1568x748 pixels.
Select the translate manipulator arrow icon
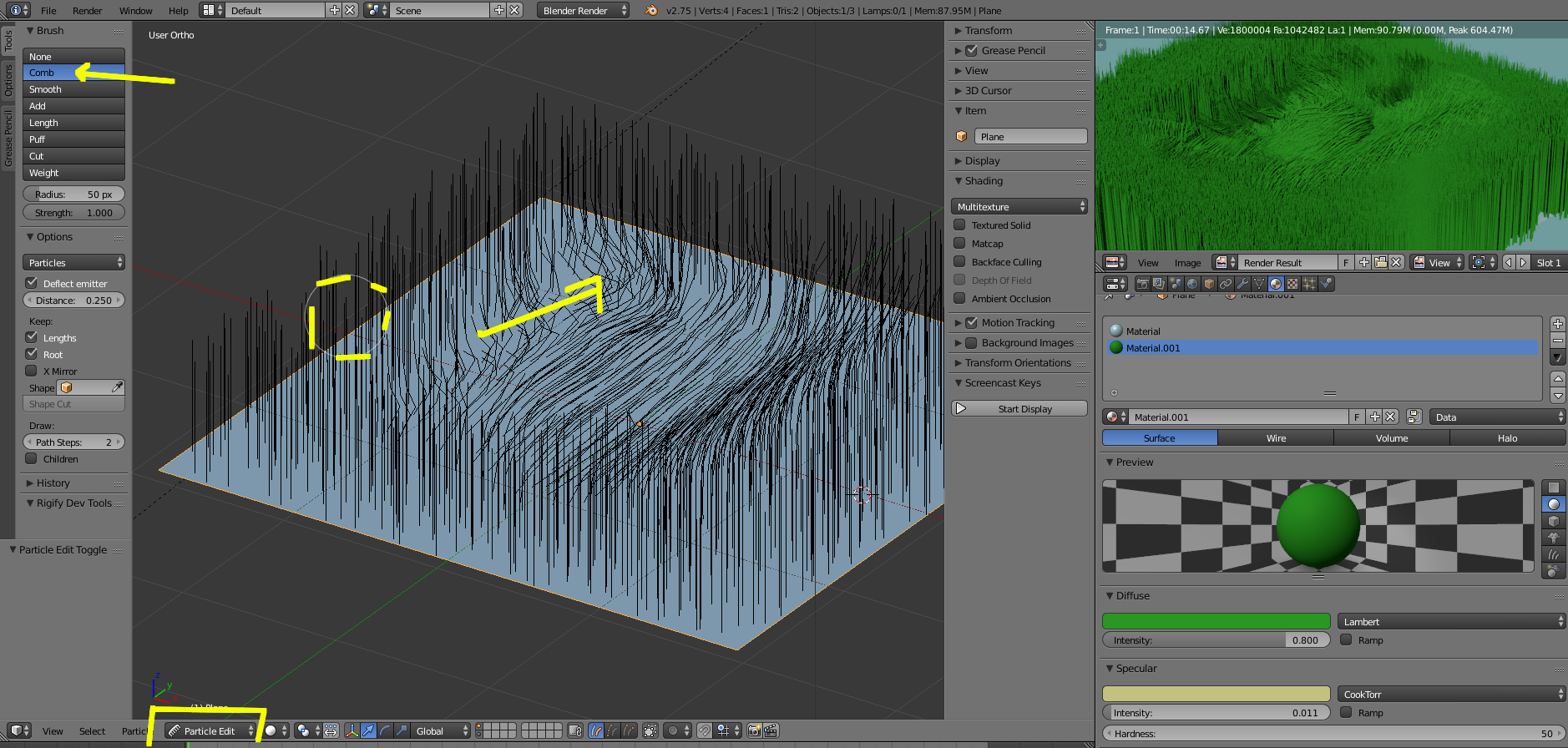pyautogui.click(x=368, y=730)
